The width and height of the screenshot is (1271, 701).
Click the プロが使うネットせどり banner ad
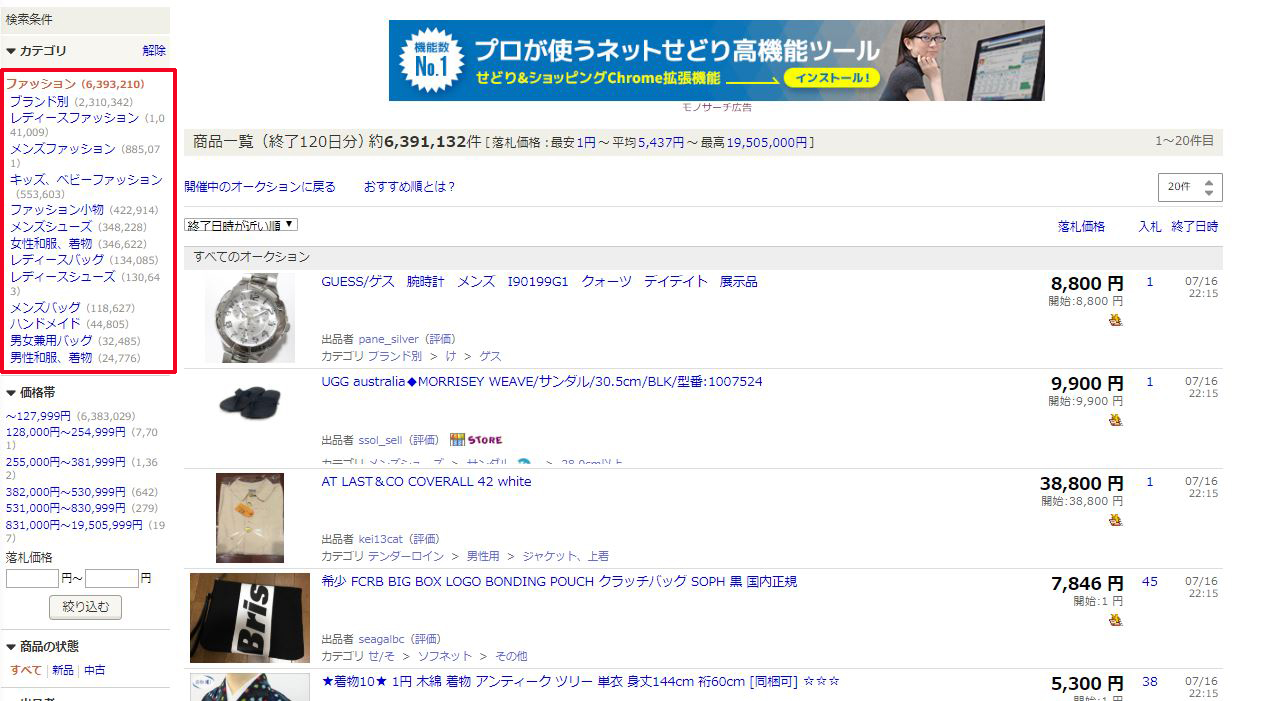click(x=717, y=60)
